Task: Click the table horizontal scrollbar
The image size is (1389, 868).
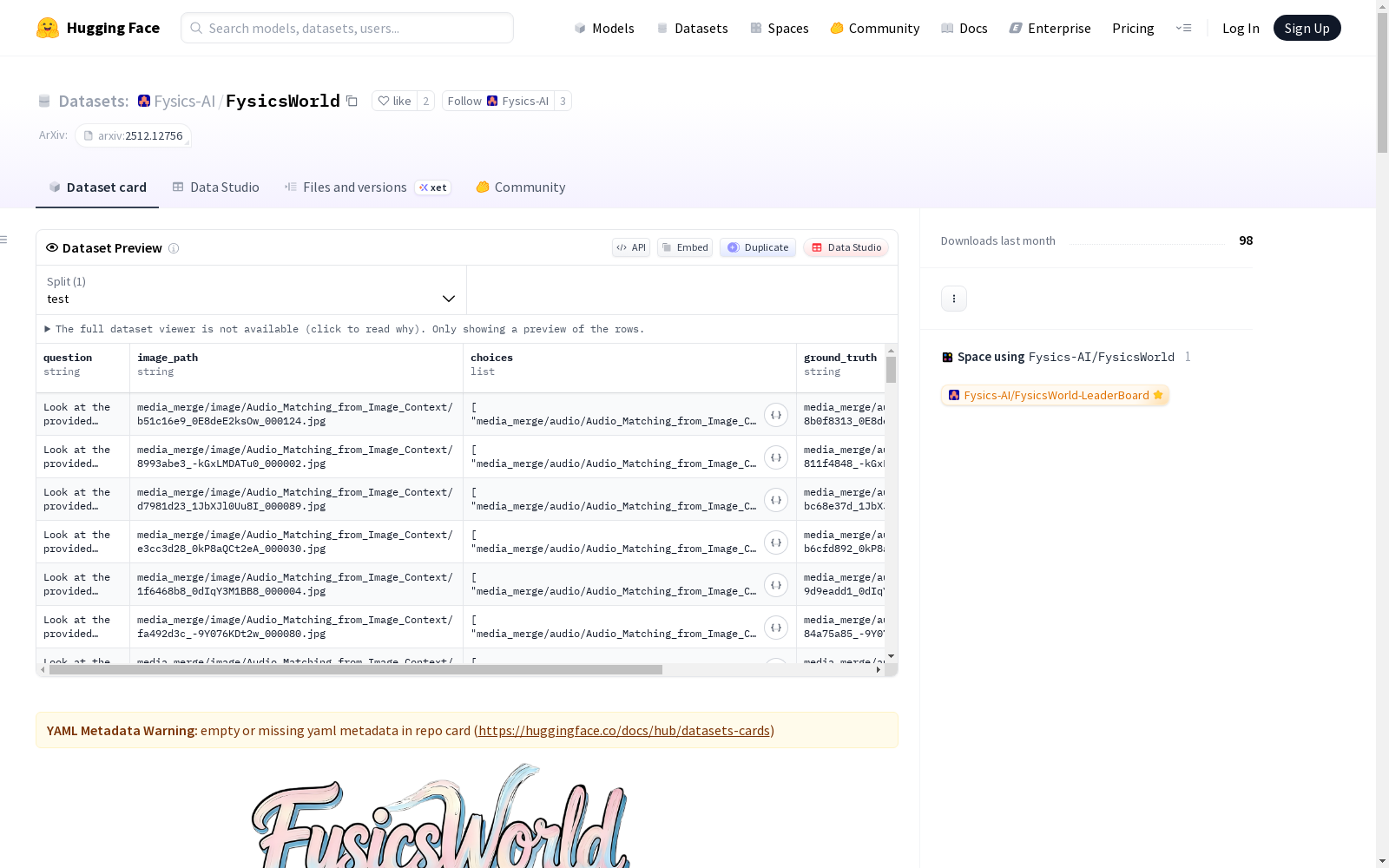Action: pos(356,670)
